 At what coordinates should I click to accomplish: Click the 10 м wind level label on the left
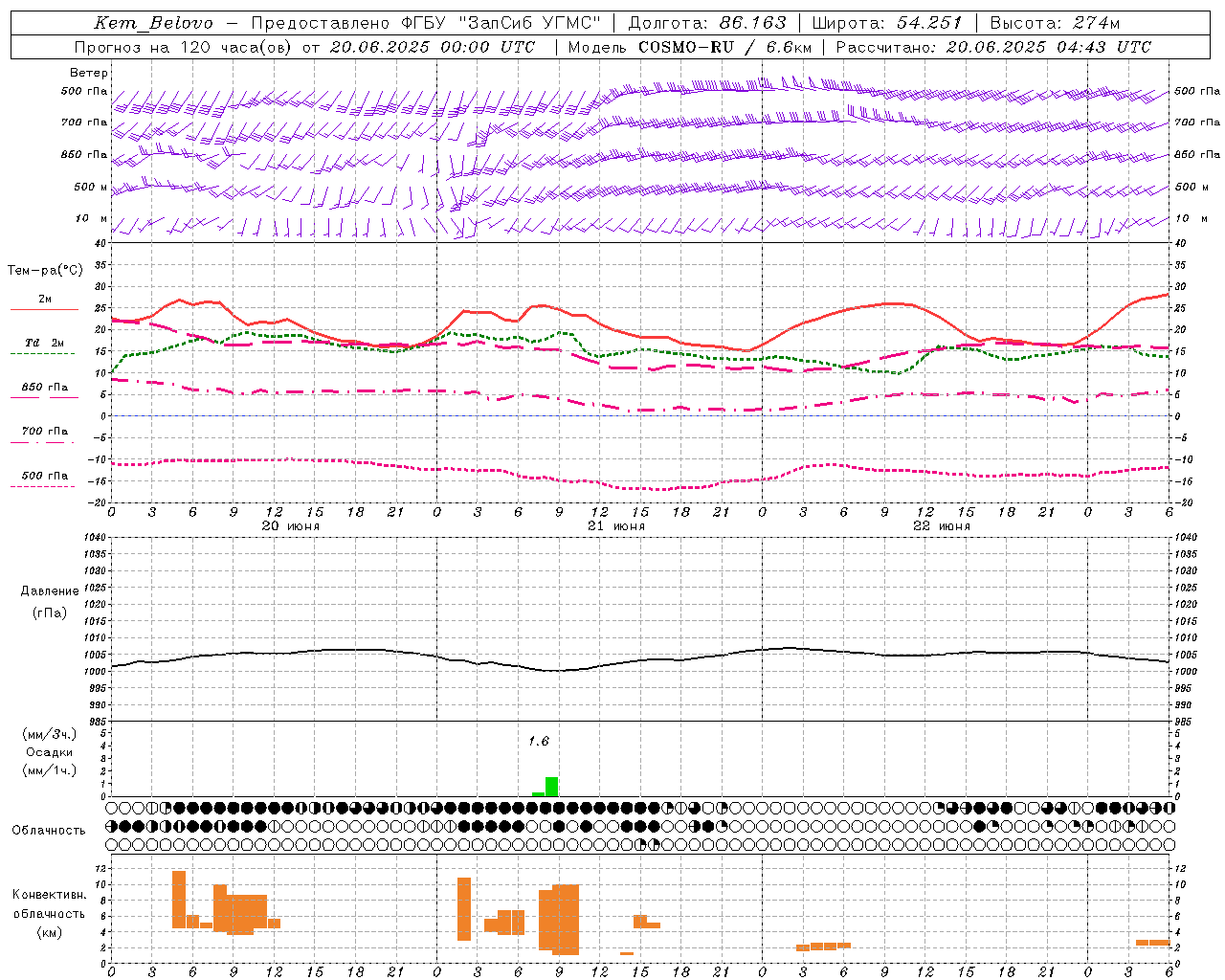(x=92, y=218)
